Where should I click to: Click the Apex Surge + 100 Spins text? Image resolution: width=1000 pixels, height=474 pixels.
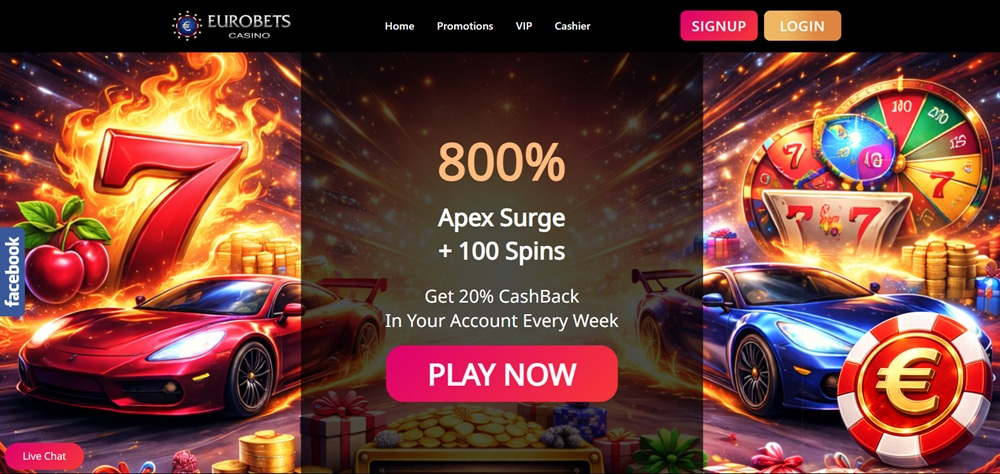click(501, 235)
